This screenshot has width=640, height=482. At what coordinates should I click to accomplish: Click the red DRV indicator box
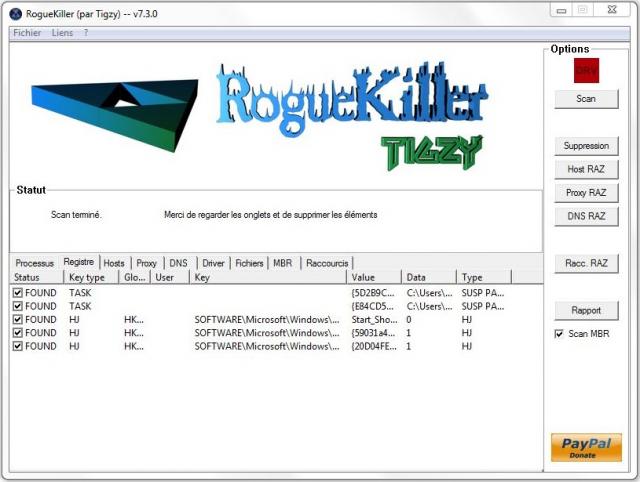[587, 71]
